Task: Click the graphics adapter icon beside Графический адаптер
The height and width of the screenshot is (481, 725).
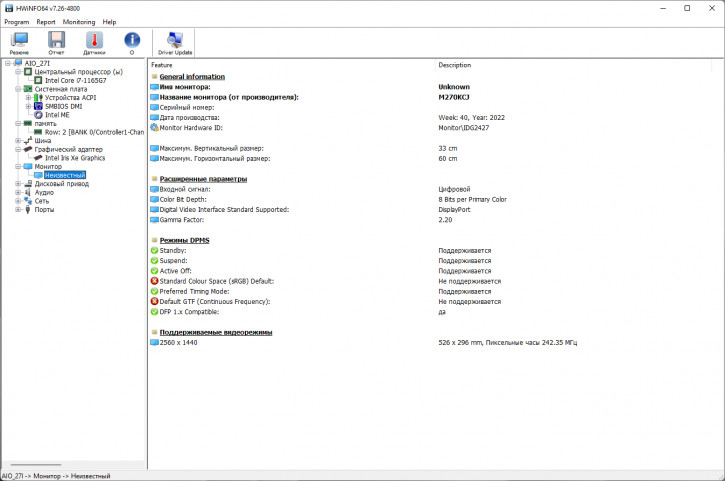Action: point(28,149)
